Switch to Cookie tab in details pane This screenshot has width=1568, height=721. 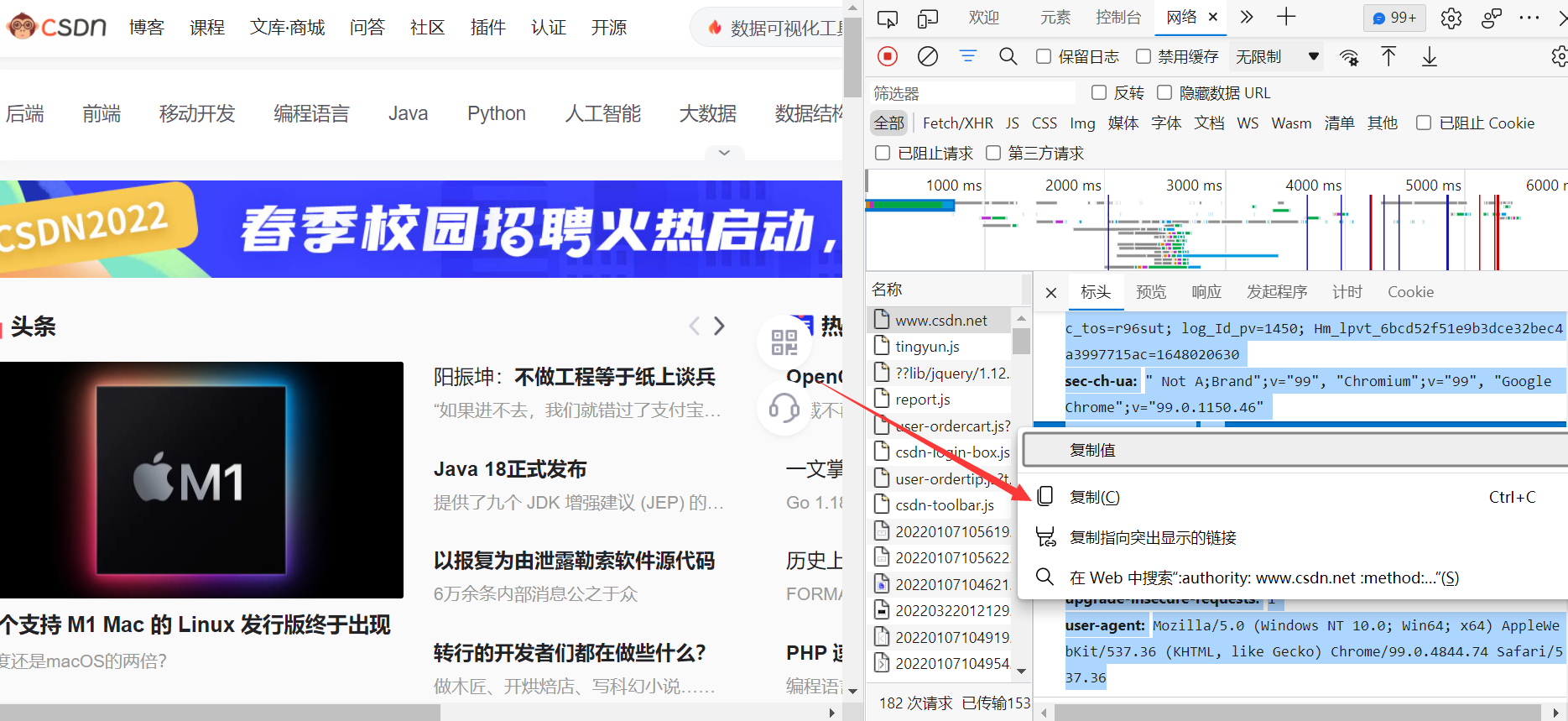tap(1410, 292)
